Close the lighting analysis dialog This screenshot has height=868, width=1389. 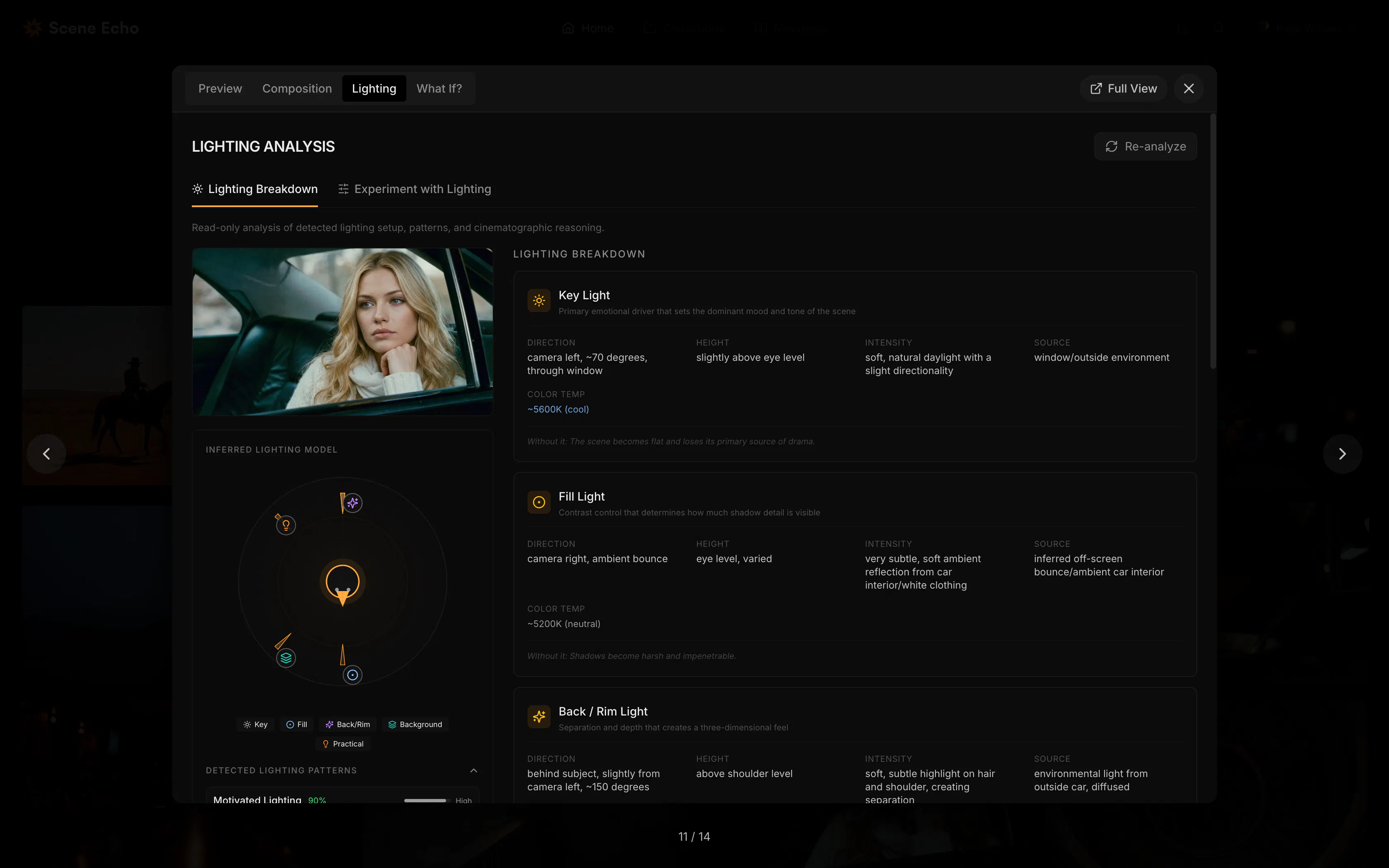click(x=1189, y=88)
